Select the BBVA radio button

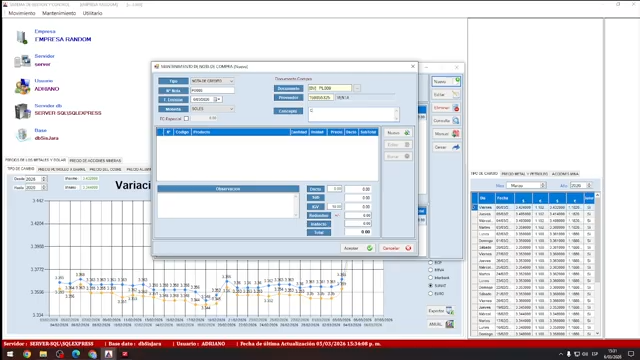point(430,270)
